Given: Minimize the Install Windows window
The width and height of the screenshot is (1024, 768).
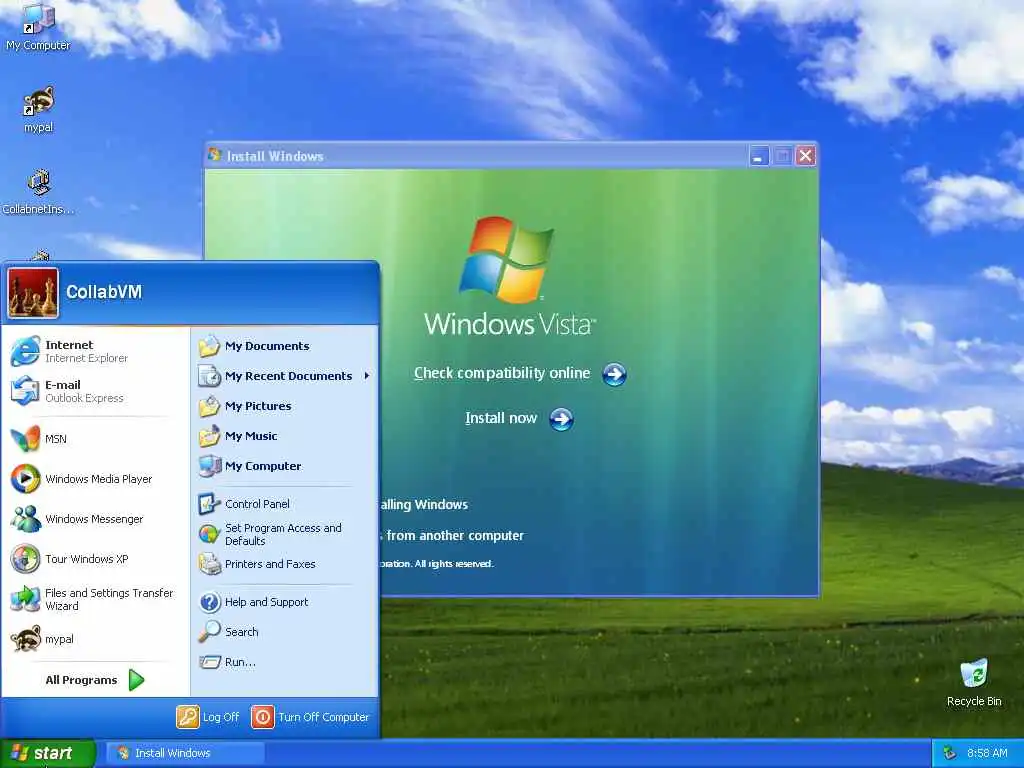Looking at the screenshot, I should point(758,156).
